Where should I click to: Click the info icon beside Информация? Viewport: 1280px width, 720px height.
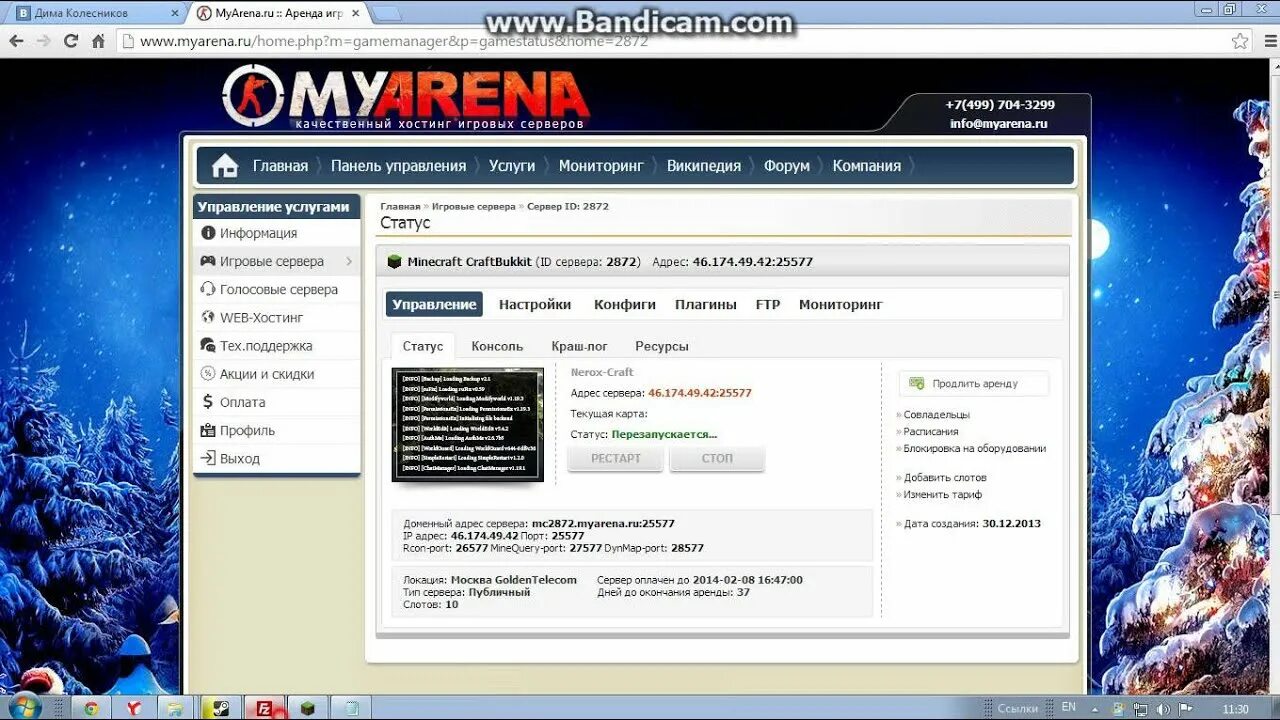coord(208,233)
